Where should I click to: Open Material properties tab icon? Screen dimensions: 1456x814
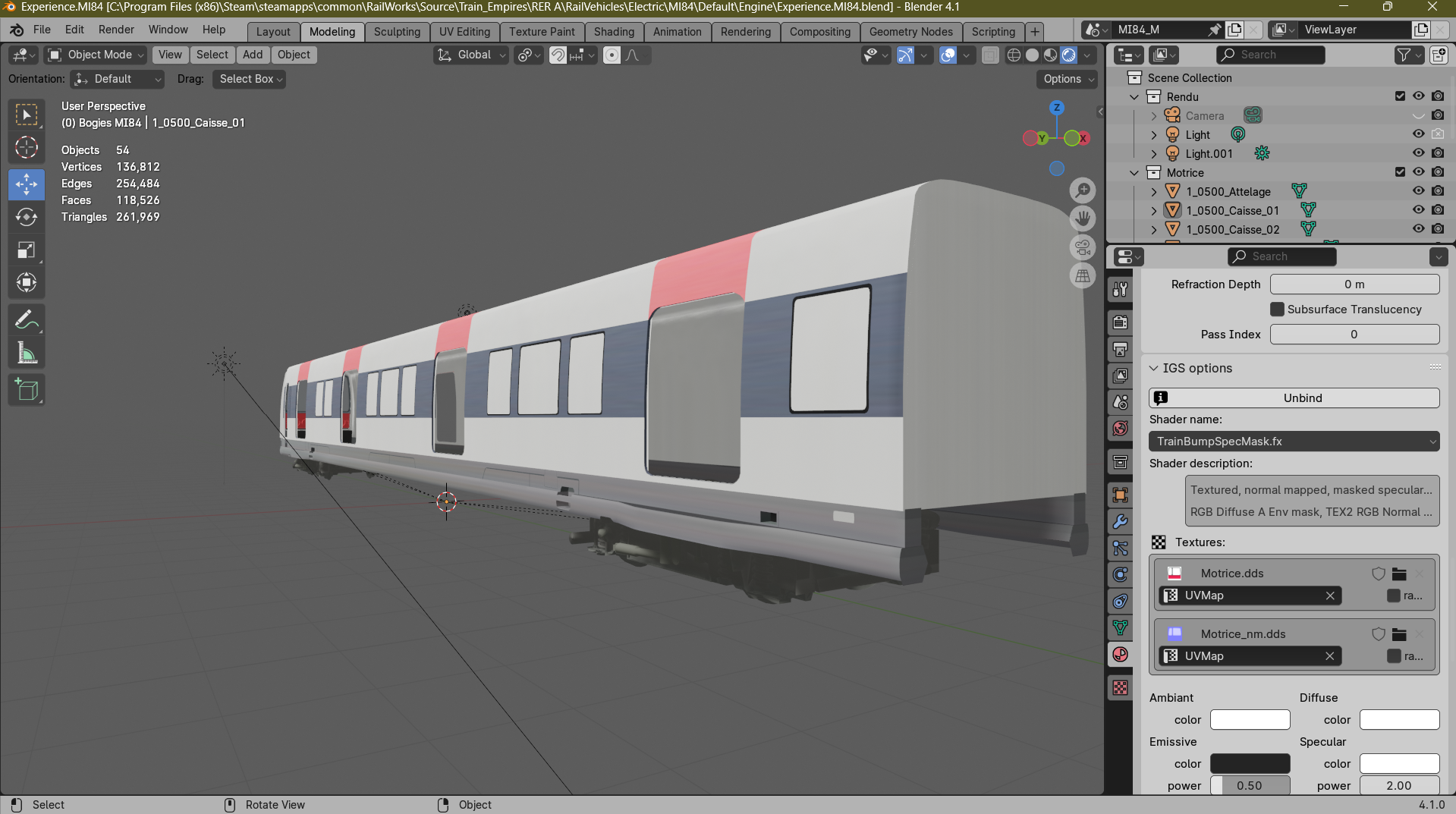[1121, 655]
